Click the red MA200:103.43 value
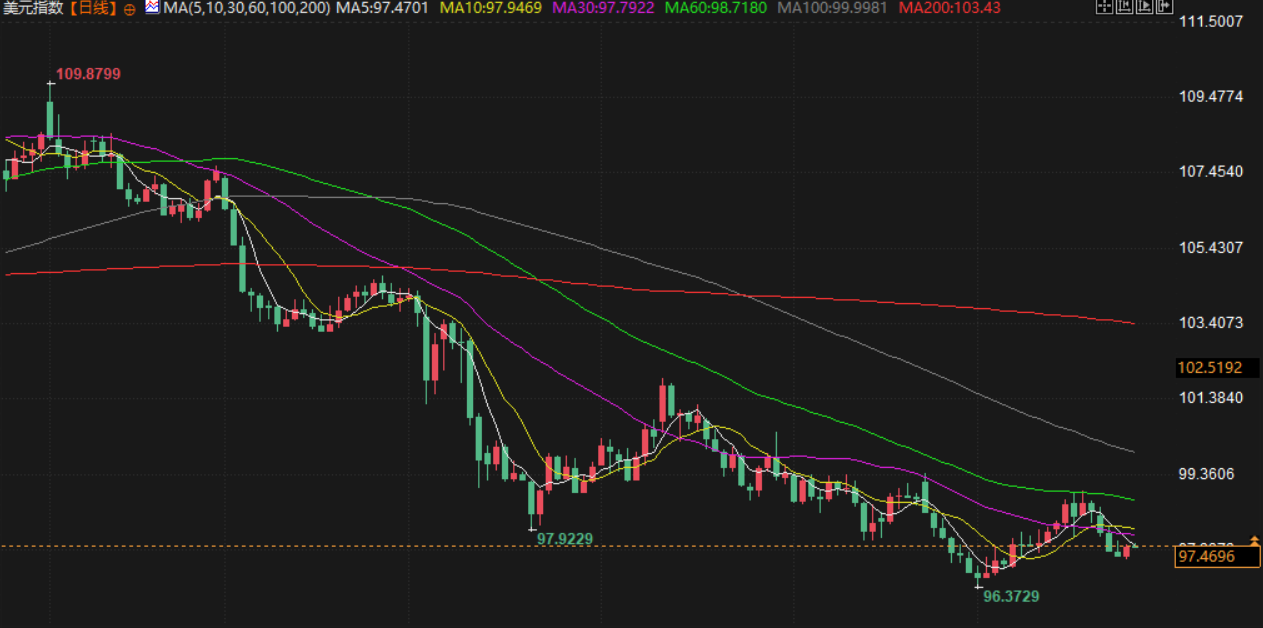This screenshot has height=628, width=1263. point(948,8)
